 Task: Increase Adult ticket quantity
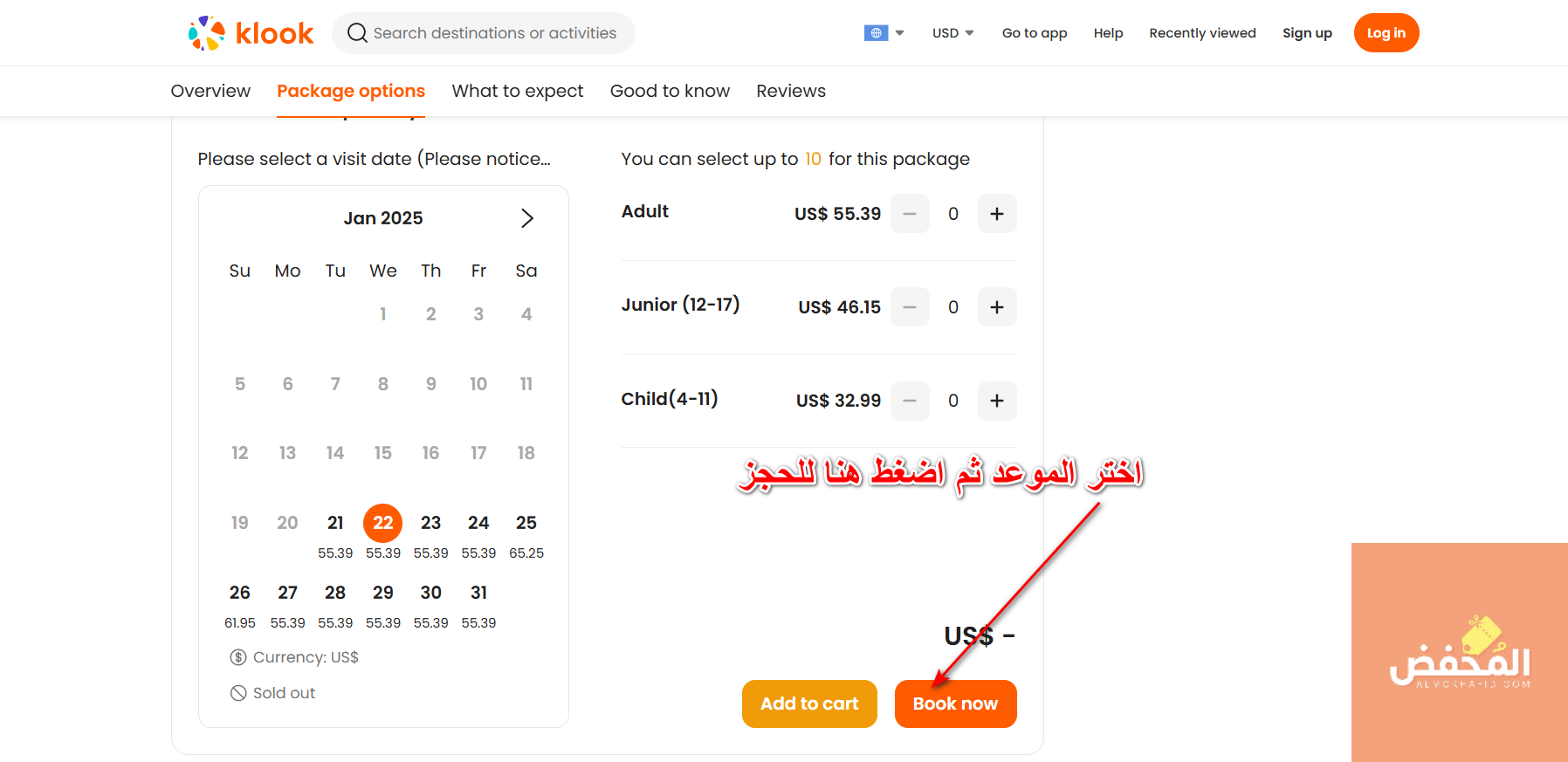click(996, 214)
